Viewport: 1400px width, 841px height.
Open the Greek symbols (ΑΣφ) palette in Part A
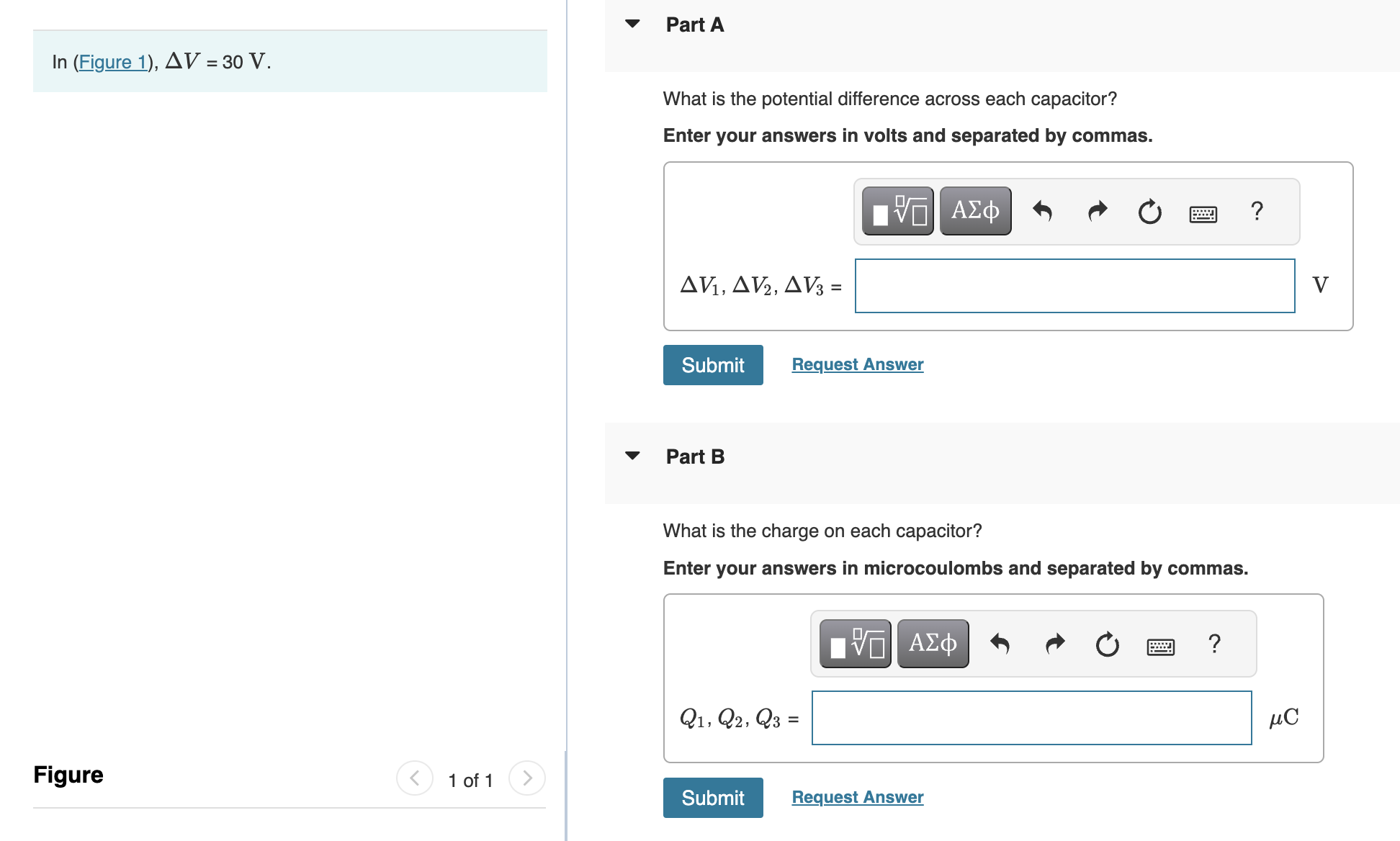(x=975, y=210)
